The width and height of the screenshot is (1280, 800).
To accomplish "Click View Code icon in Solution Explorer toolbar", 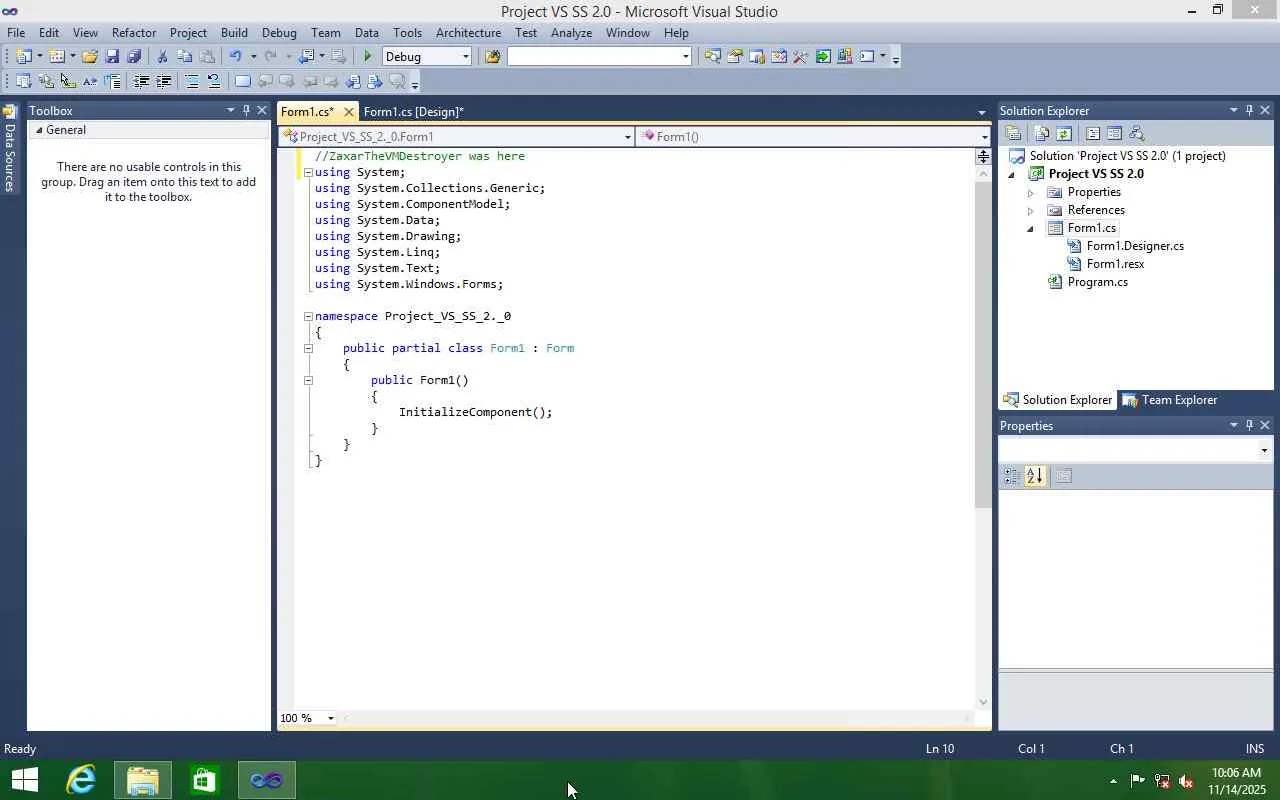I will click(x=1092, y=133).
